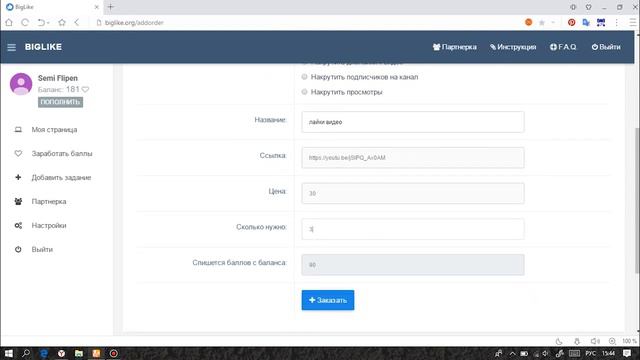Screen dimensions: 640x360
Task: Click the Ссылка input field
Action: [413, 158]
